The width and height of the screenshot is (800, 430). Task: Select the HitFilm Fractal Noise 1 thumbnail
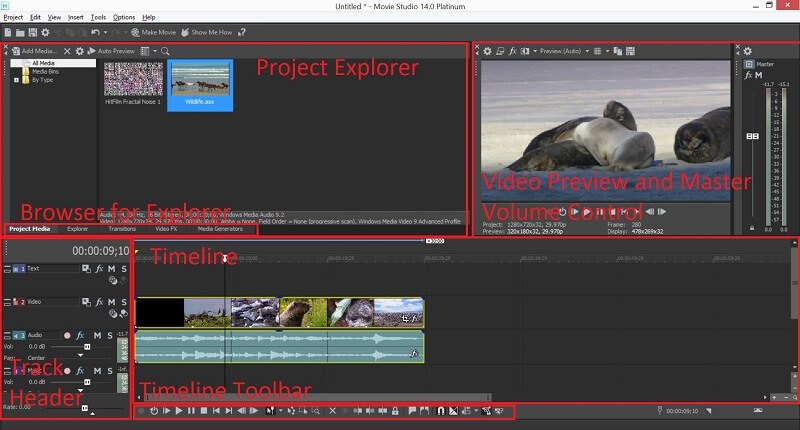click(x=133, y=83)
